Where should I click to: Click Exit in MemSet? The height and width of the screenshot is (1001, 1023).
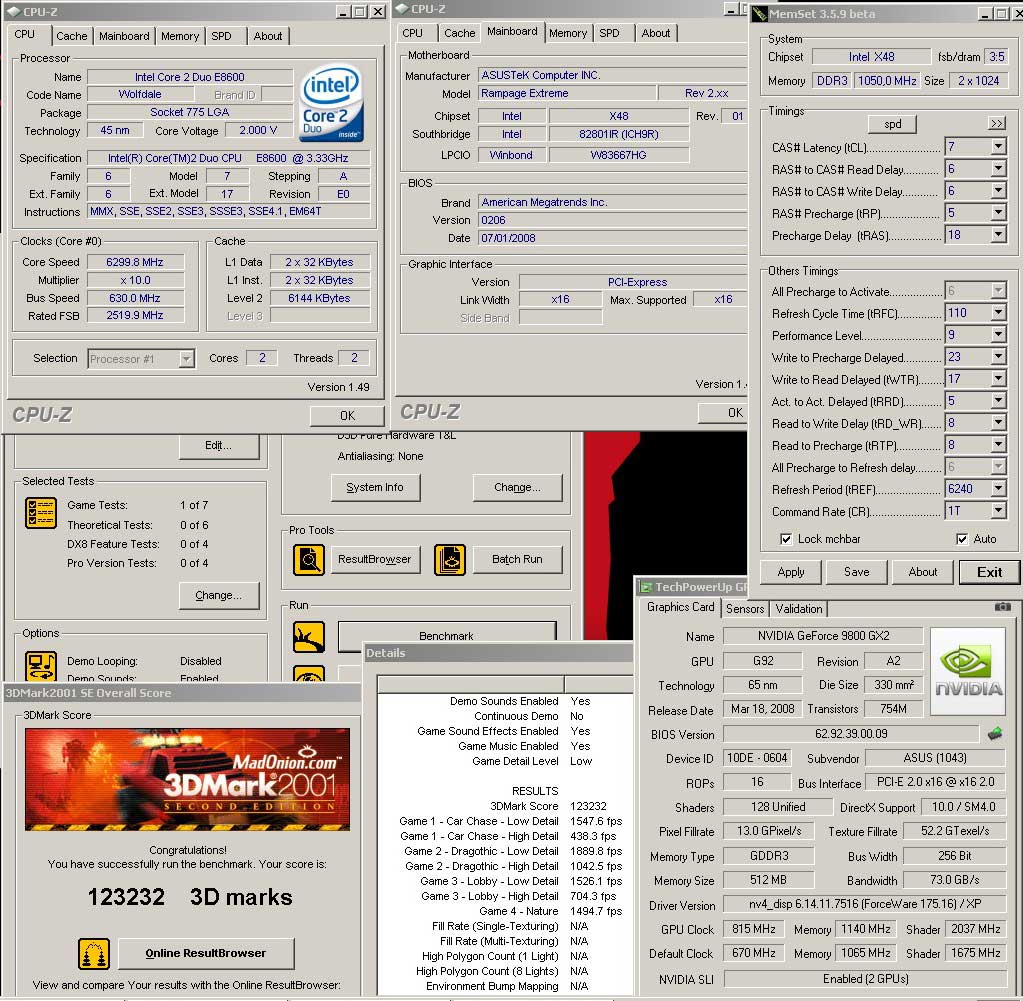pyautogui.click(x=990, y=572)
